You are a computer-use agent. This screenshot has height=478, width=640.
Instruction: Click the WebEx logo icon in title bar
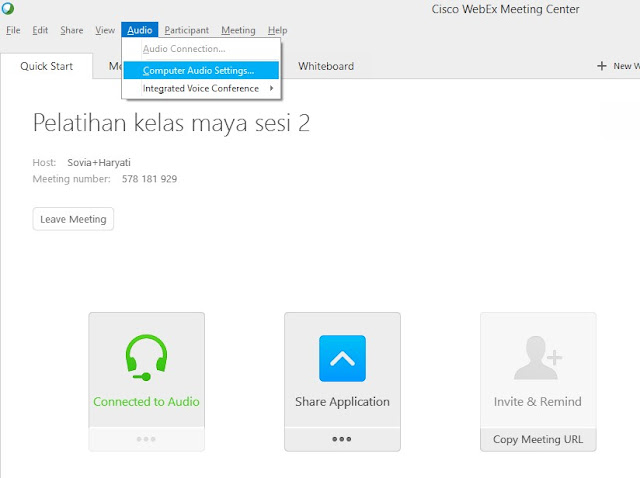tap(7, 8)
